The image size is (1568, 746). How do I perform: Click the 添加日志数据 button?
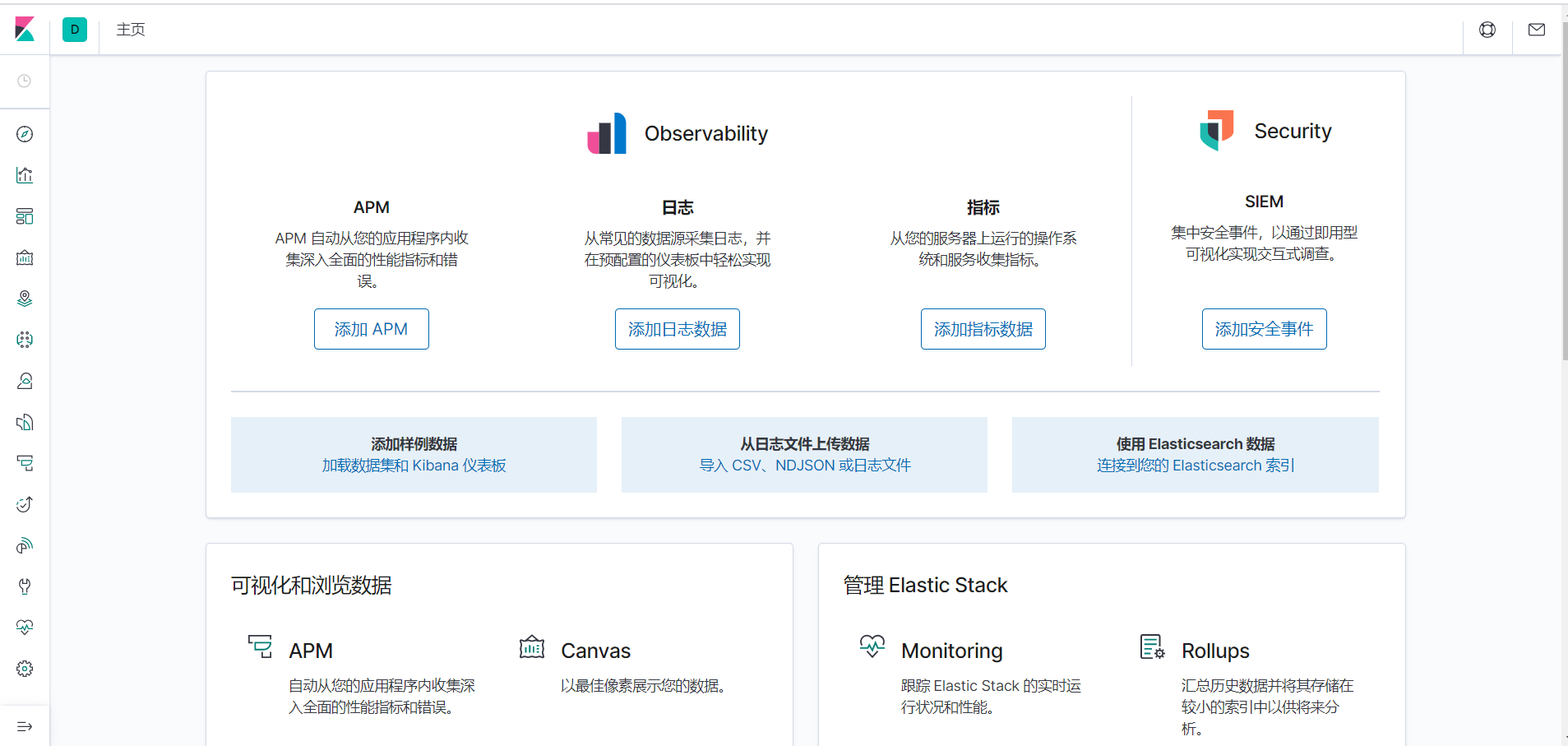pyautogui.click(x=678, y=329)
